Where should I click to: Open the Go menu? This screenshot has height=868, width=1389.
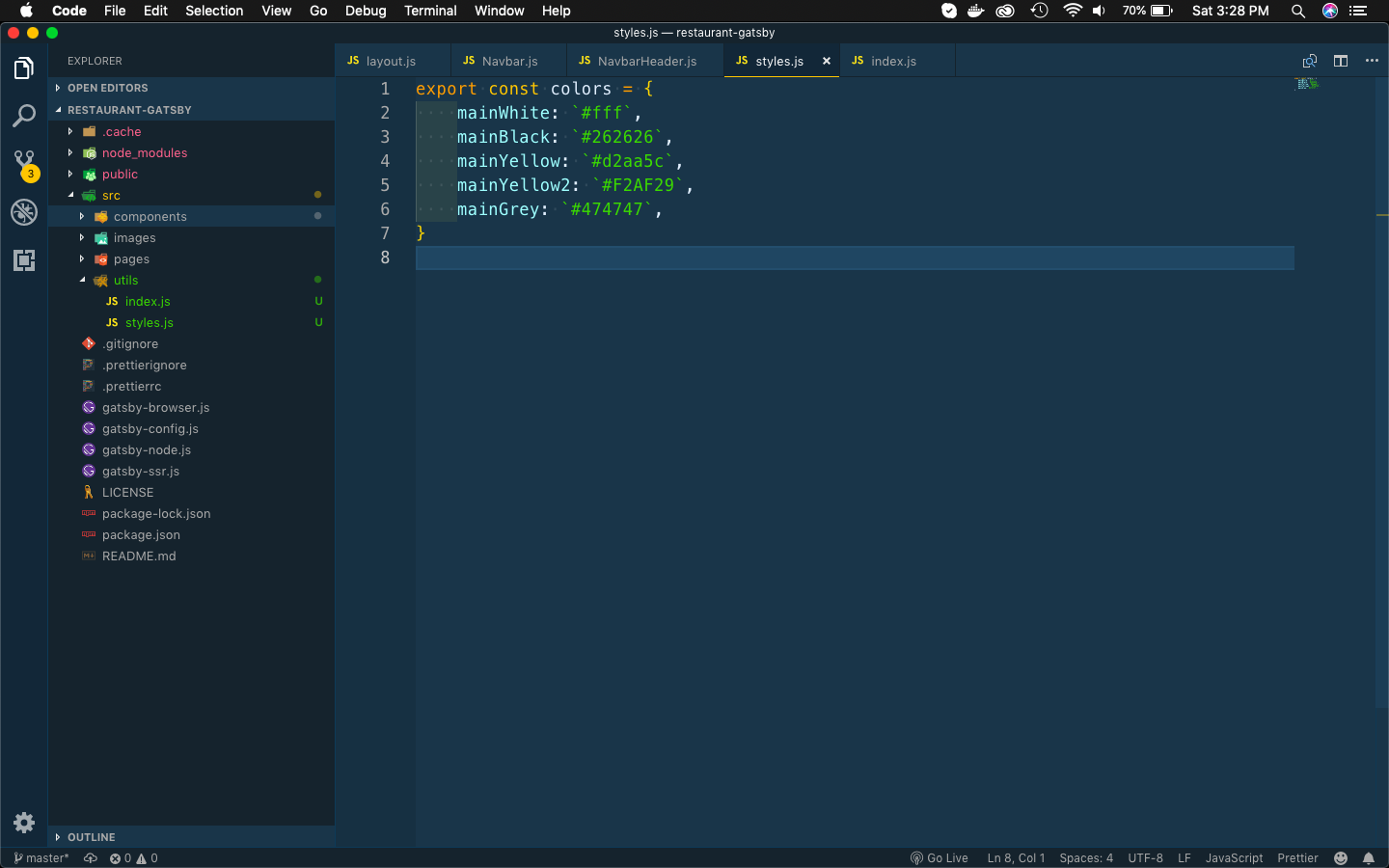coord(318,11)
